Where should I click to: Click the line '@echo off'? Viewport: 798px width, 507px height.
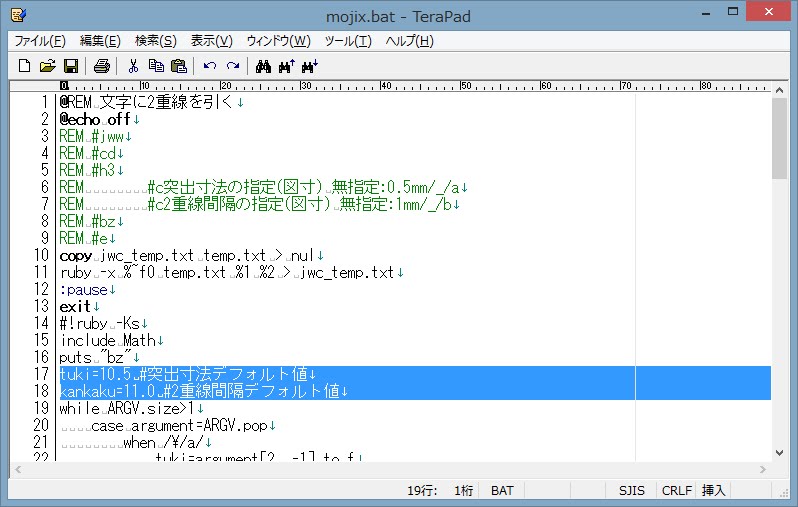(x=99, y=119)
